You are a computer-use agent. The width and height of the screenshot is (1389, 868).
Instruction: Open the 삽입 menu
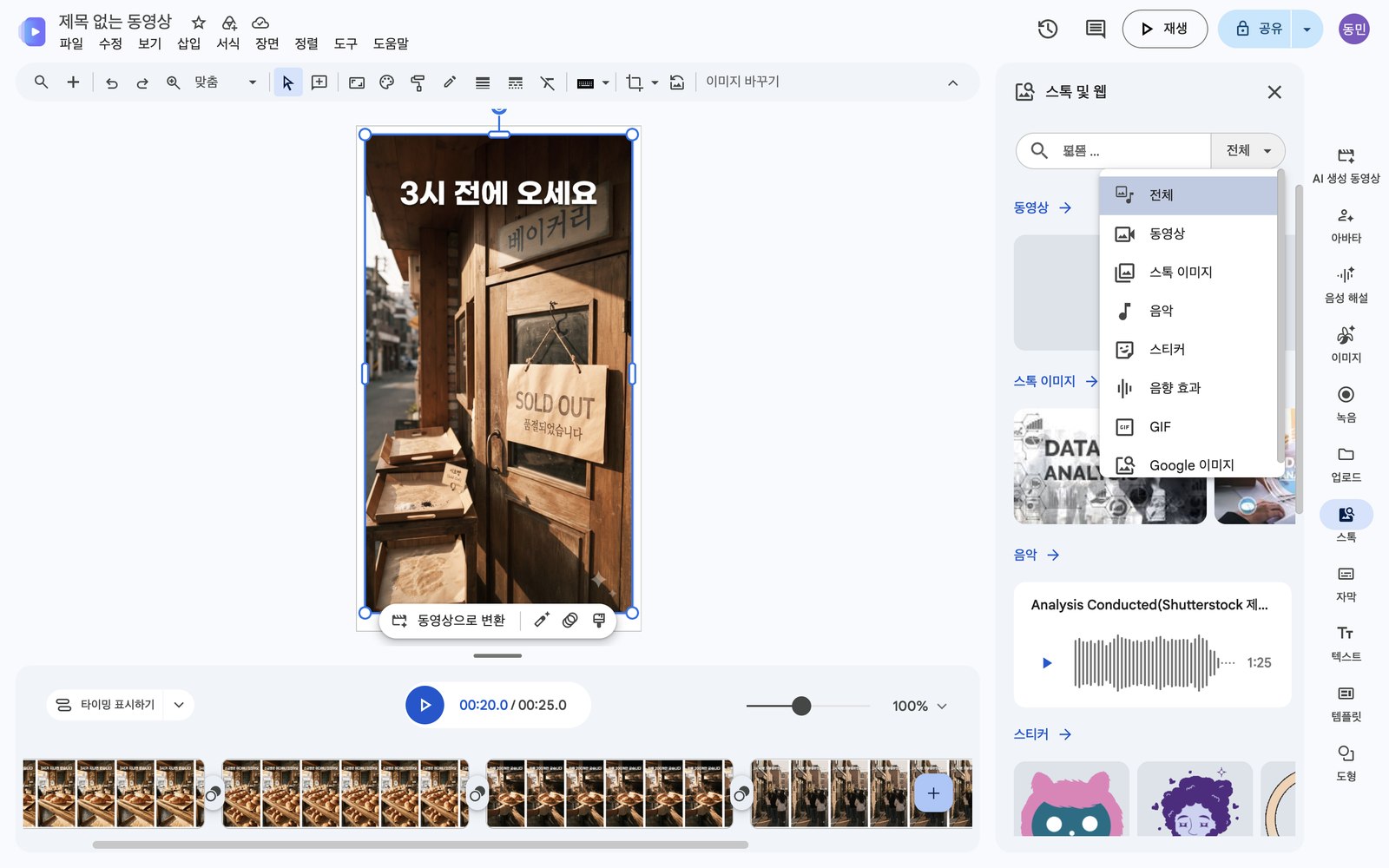(188, 43)
